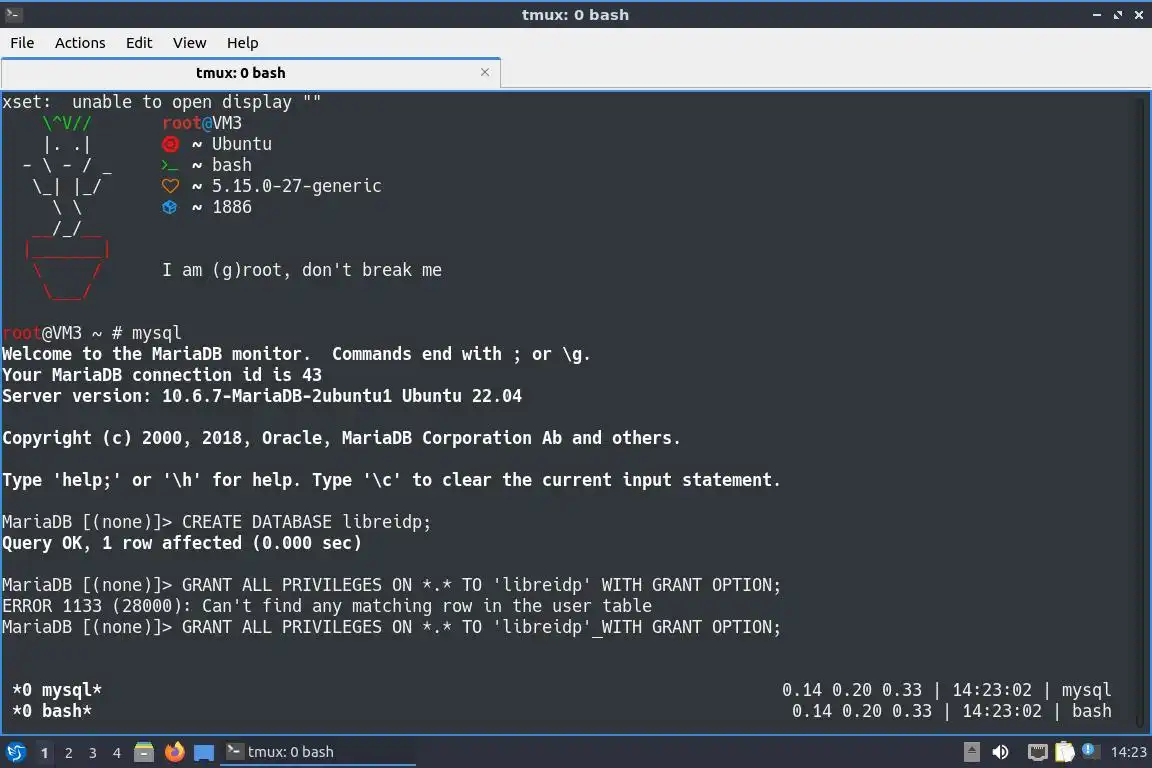Viewport: 1152px width, 768px height.
Task: Open the Edit menu
Action: click(139, 43)
